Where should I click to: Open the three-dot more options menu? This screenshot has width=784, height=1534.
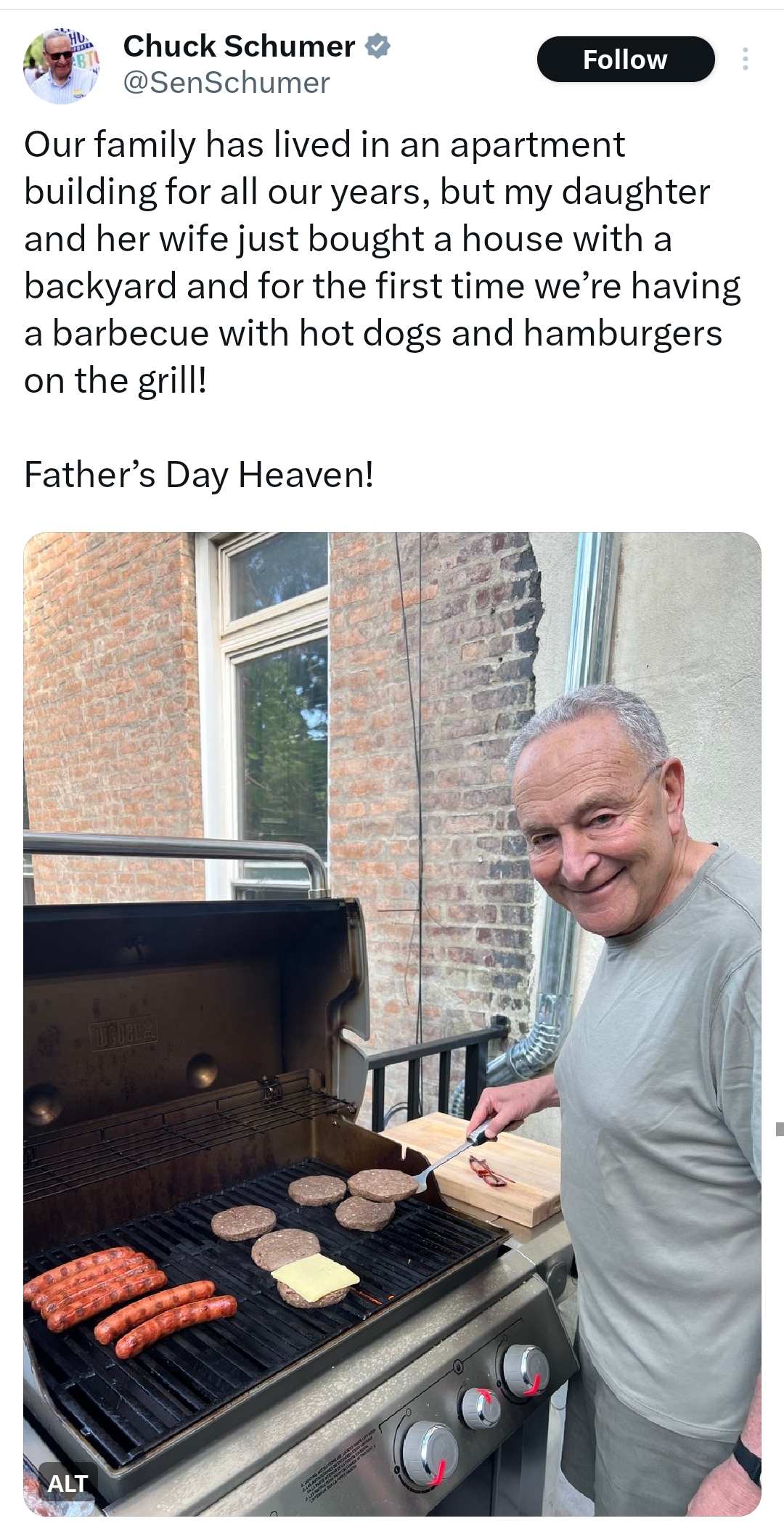click(745, 60)
